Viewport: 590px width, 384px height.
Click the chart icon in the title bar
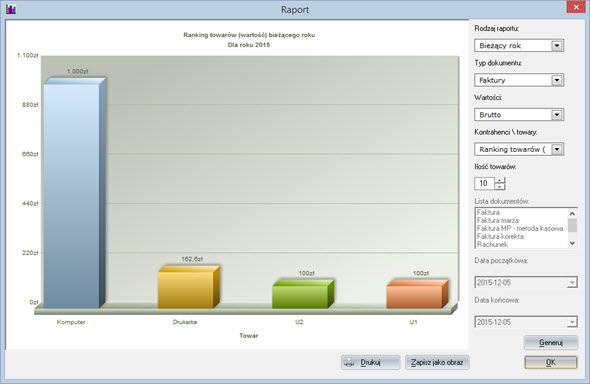tap(11, 9)
